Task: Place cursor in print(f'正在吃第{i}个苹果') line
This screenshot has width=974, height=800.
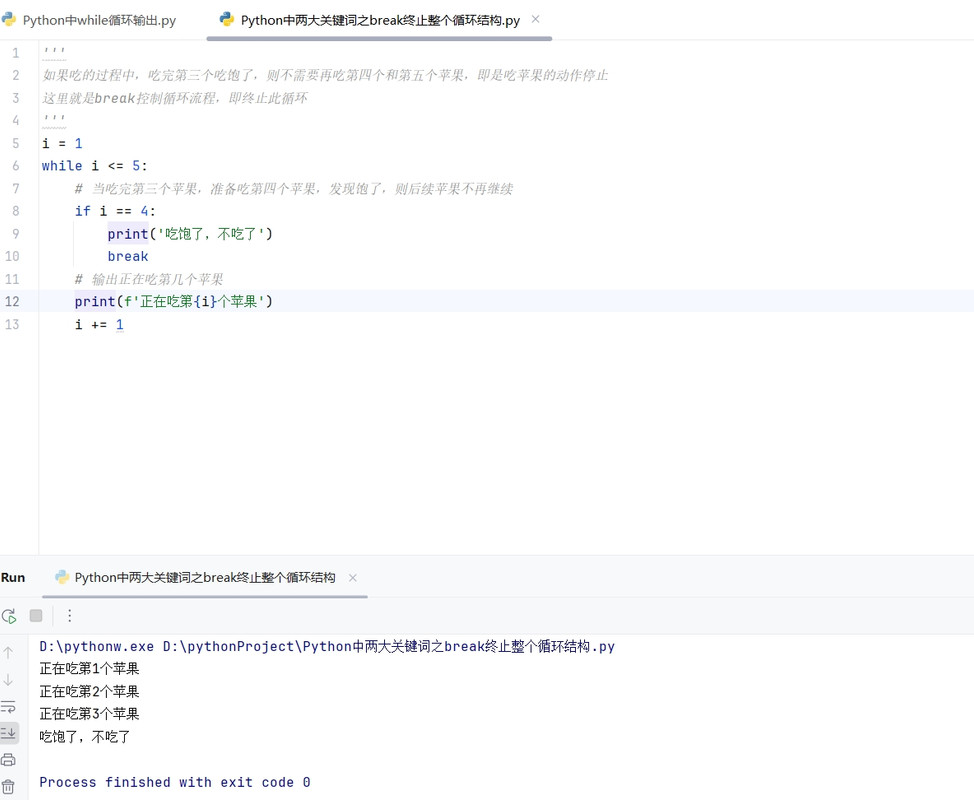Action: click(174, 302)
